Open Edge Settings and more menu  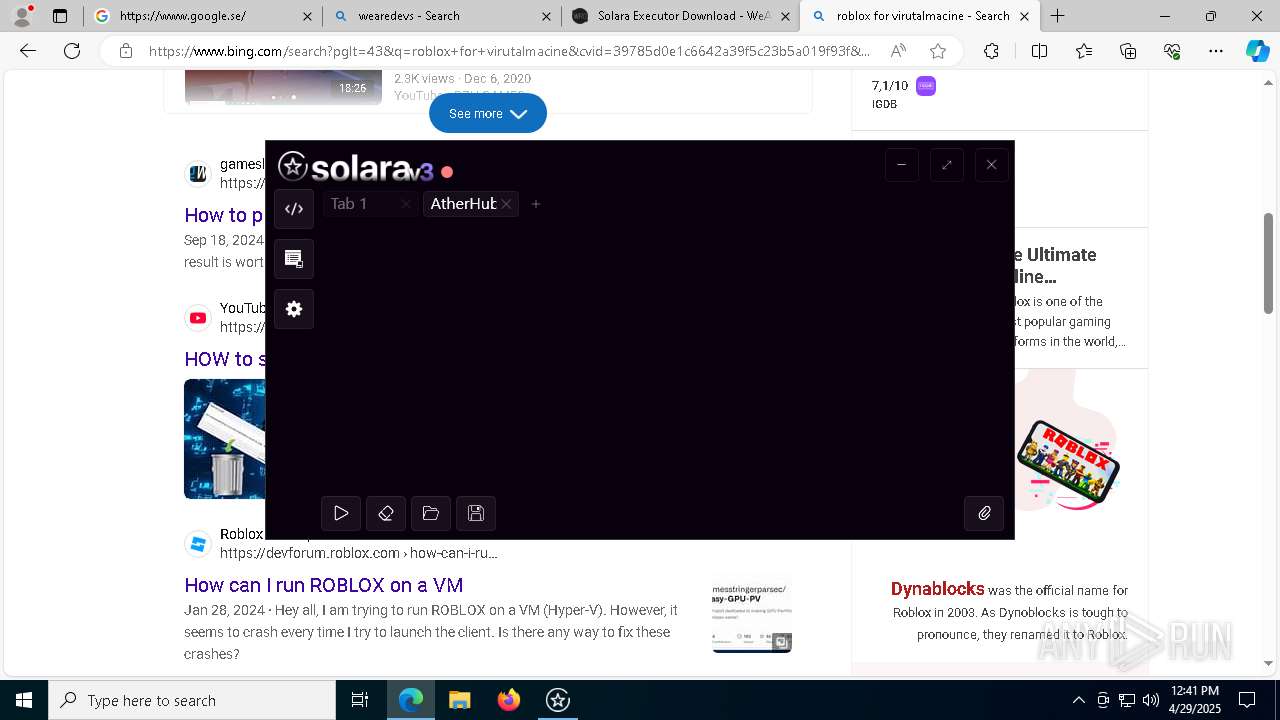click(x=1216, y=51)
